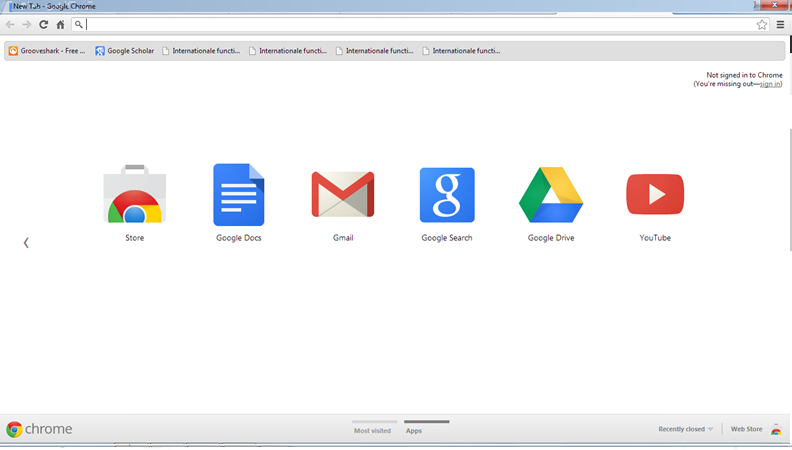Open the Grooveshark bookmark

pos(47,51)
